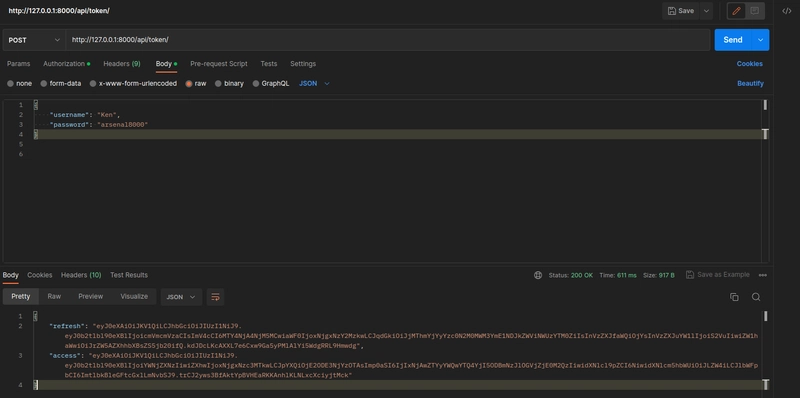This screenshot has width=800, height=398.
Task: Click the "username" line in request body
Action: pyautogui.click(x=85, y=115)
